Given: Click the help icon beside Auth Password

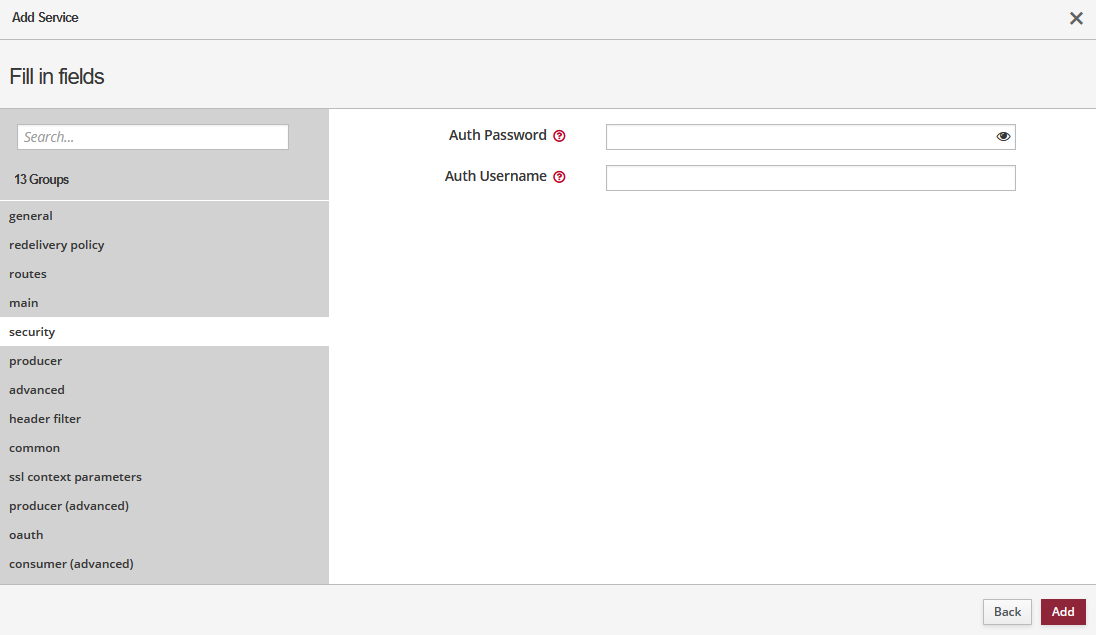Looking at the screenshot, I should (559, 136).
